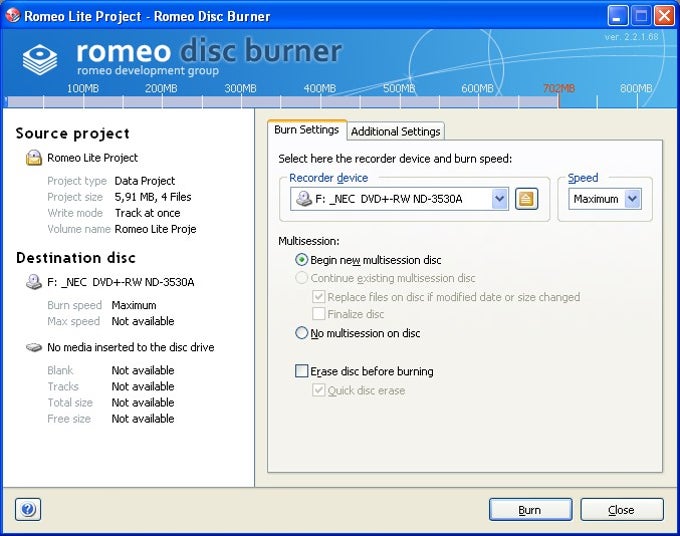Open the Speed dropdown arrow
Viewport: 680px width, 536px height.
(633, 199)
